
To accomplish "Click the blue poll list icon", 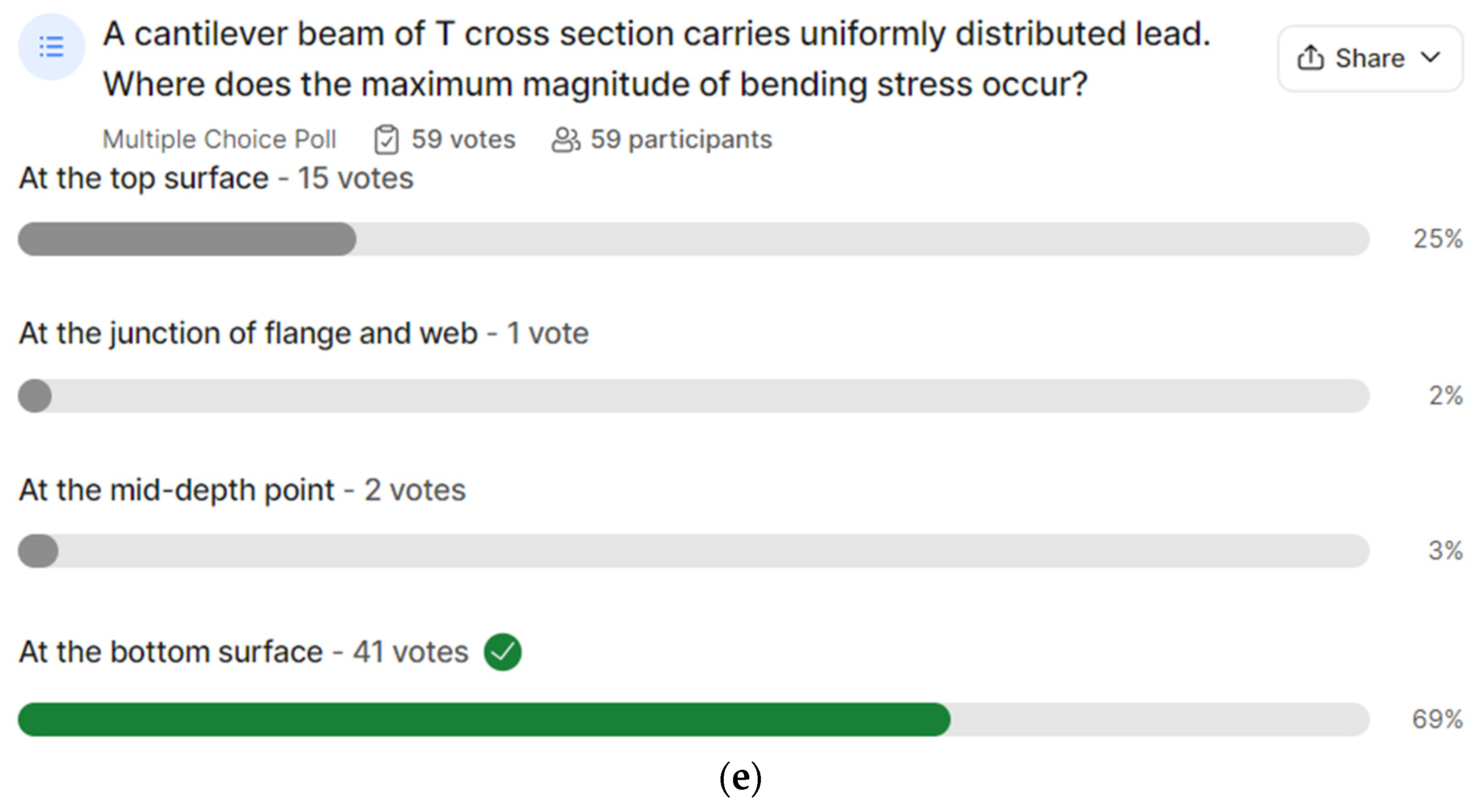I will pos(52,47).
